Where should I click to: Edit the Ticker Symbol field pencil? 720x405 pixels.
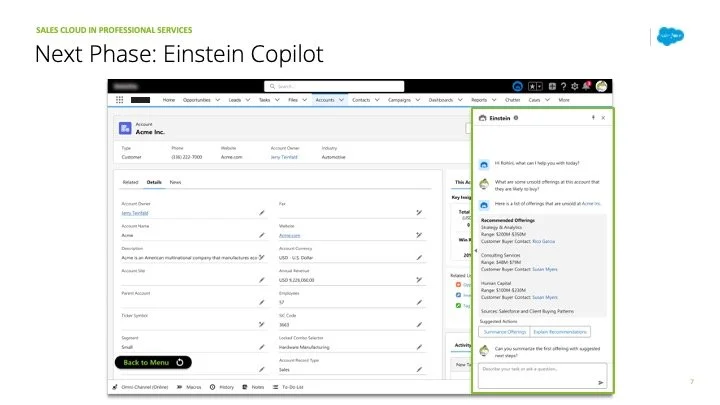pos(262,324)
